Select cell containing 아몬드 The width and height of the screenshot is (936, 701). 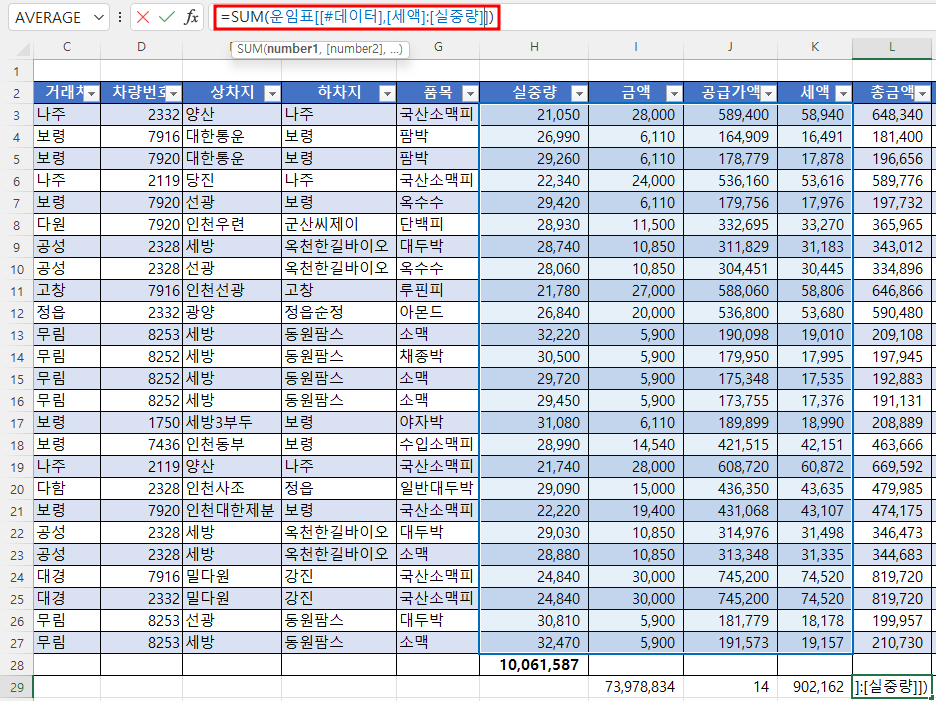(438, 313)
